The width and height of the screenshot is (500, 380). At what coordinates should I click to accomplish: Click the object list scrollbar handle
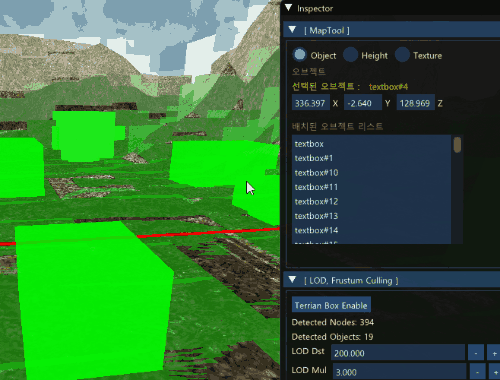pyautogui.click(x=457, y=145)
